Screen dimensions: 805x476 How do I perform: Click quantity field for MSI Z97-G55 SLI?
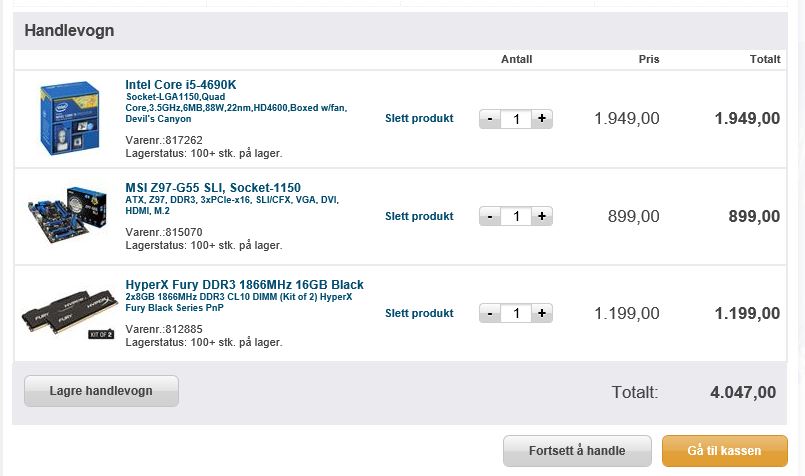[x=516, y=216]
